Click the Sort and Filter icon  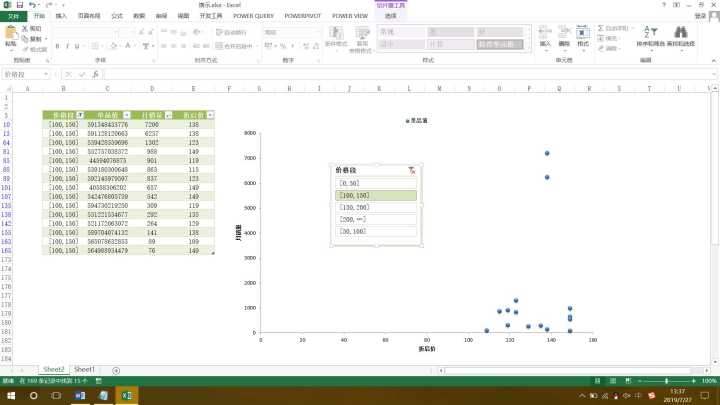[649, 34]
